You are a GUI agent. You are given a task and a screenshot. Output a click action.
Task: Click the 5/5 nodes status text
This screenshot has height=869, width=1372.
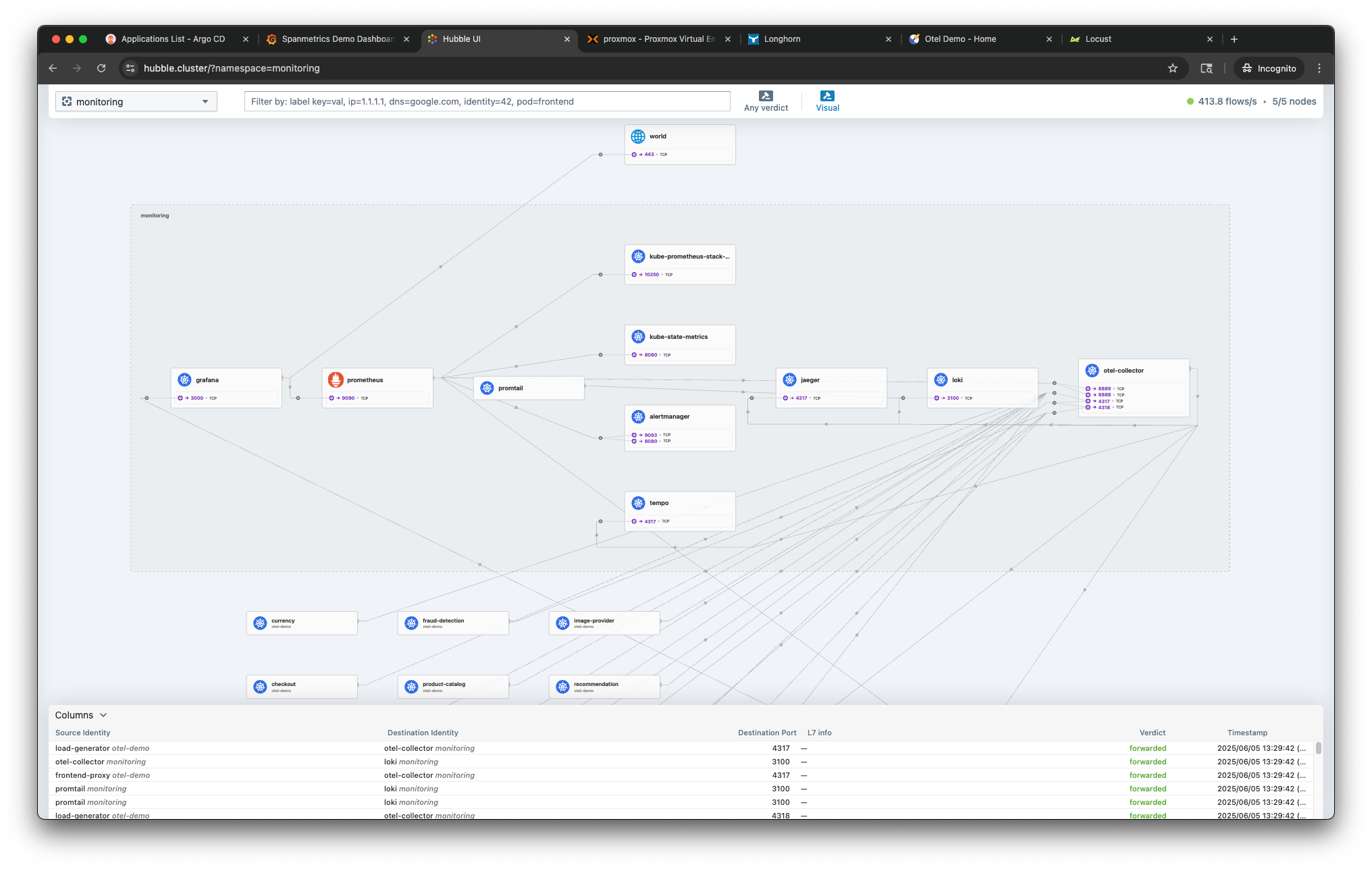pyautogui.click(x=1294, y=101)
